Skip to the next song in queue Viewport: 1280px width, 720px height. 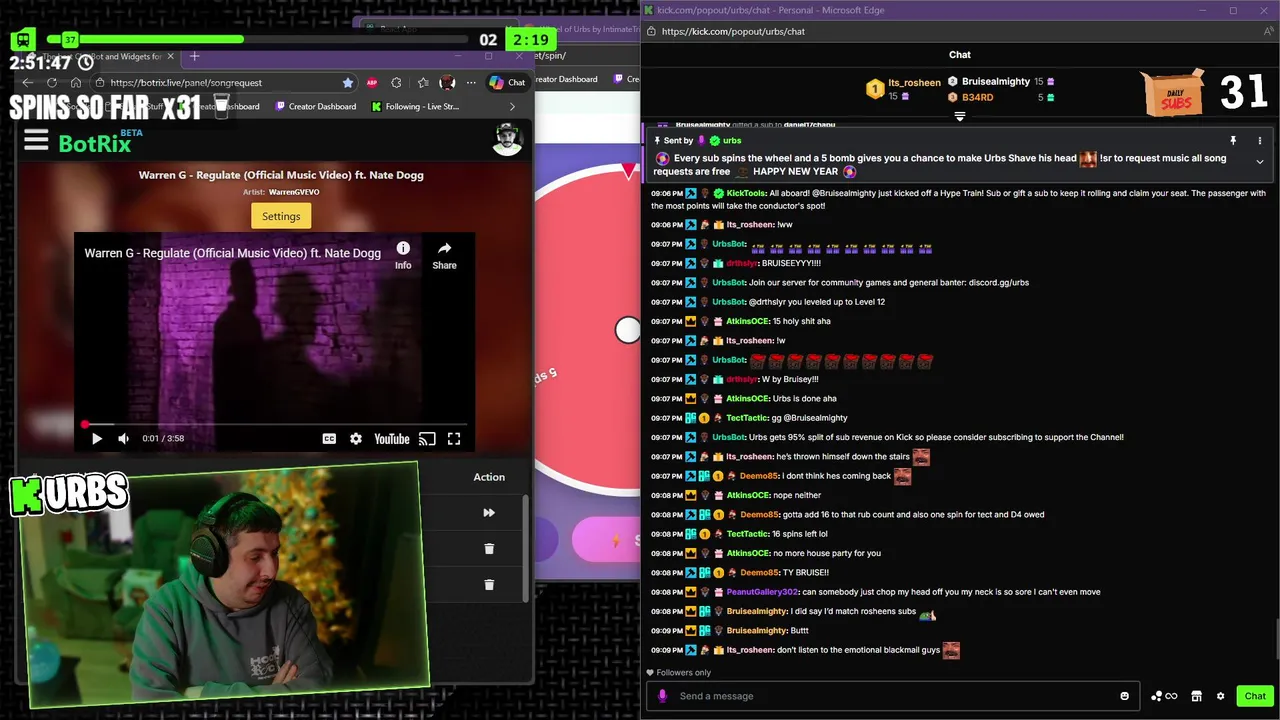[489, 513]
